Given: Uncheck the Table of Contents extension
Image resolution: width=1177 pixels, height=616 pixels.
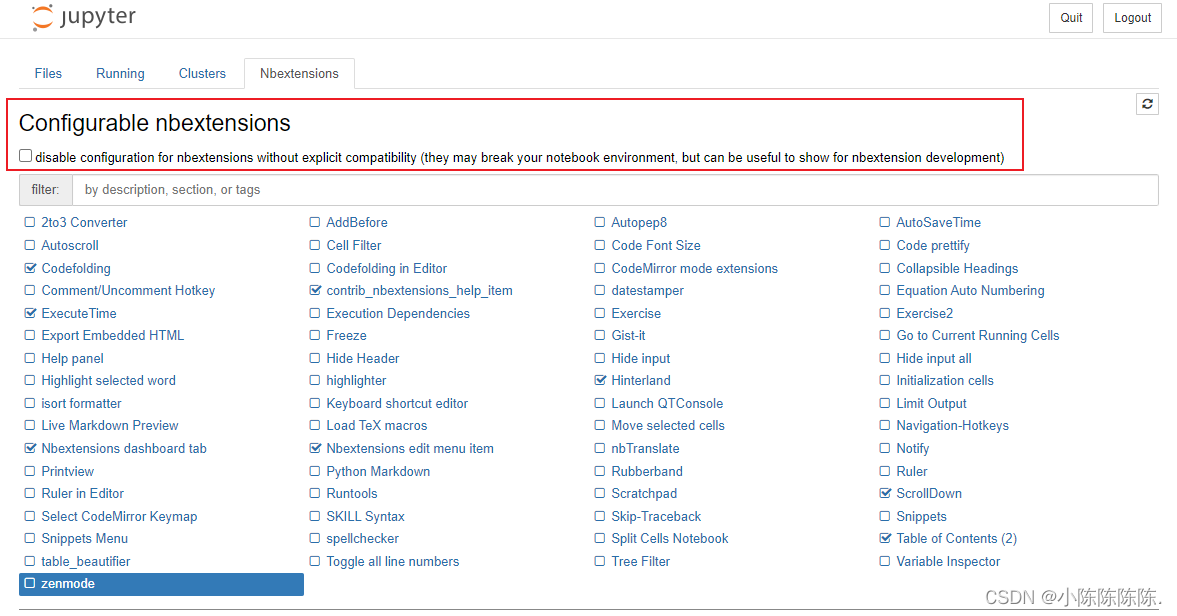Looking at the screenshot, I should click(x=884, y=538).
